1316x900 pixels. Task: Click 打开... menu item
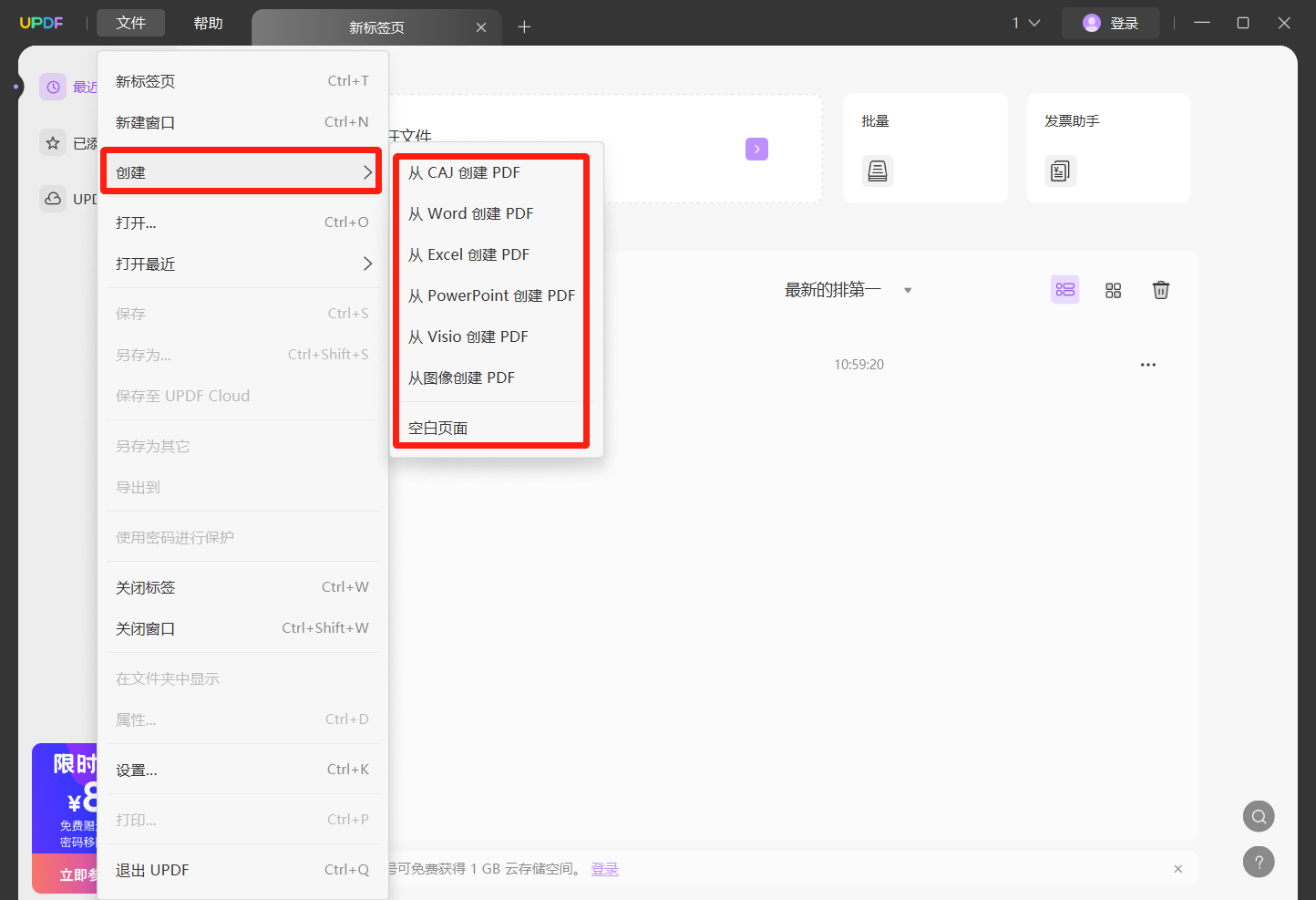[242, 222]
